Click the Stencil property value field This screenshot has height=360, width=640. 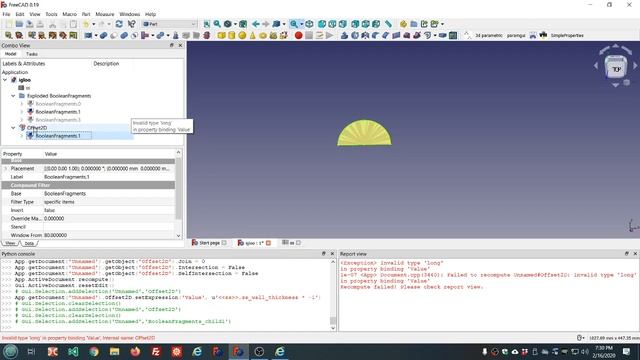[109, 227]
